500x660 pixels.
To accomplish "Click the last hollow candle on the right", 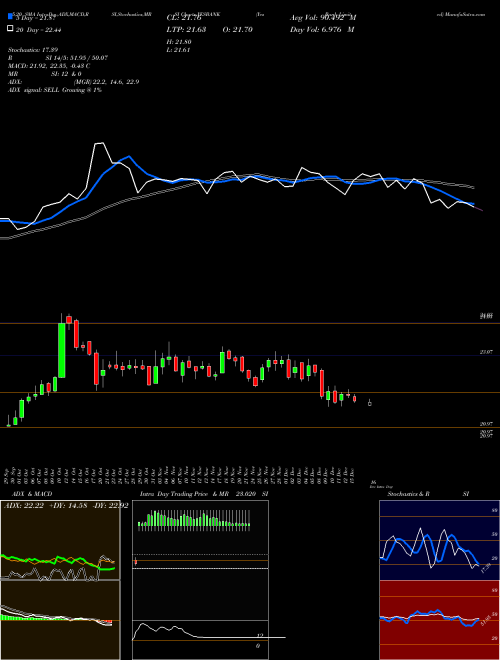I will pos(370,403).
